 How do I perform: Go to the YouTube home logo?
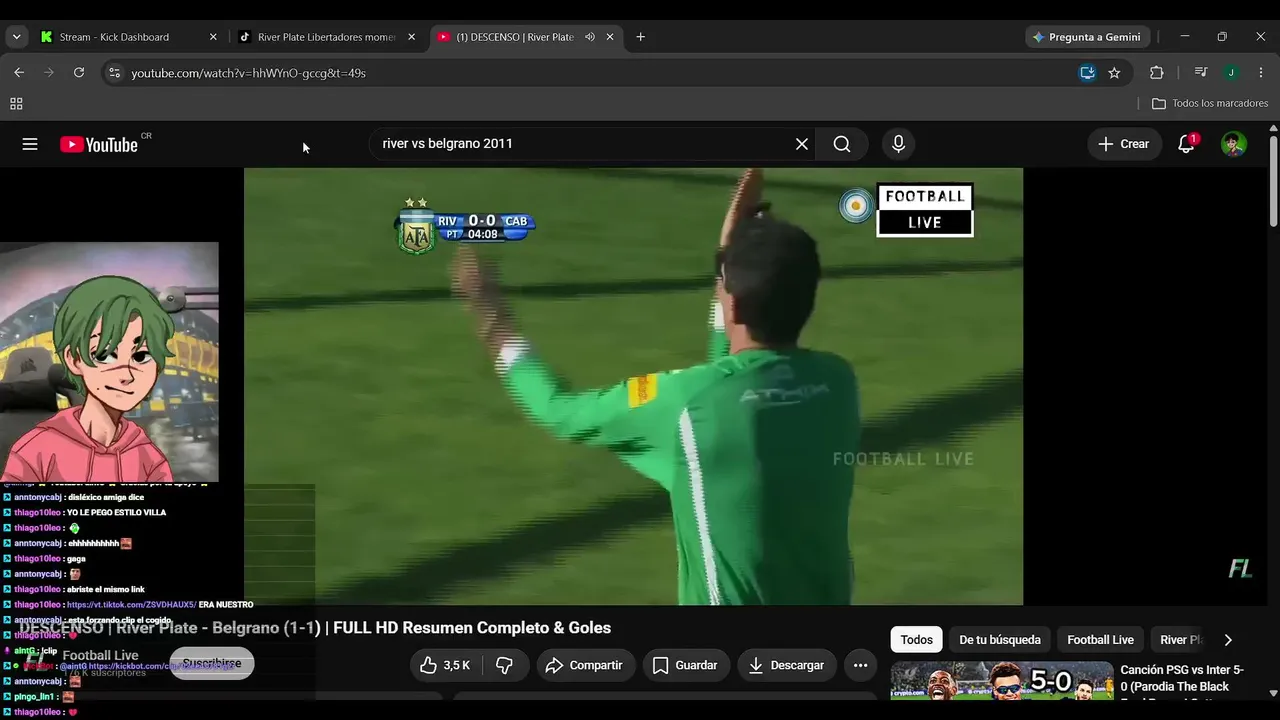(99, 144)
